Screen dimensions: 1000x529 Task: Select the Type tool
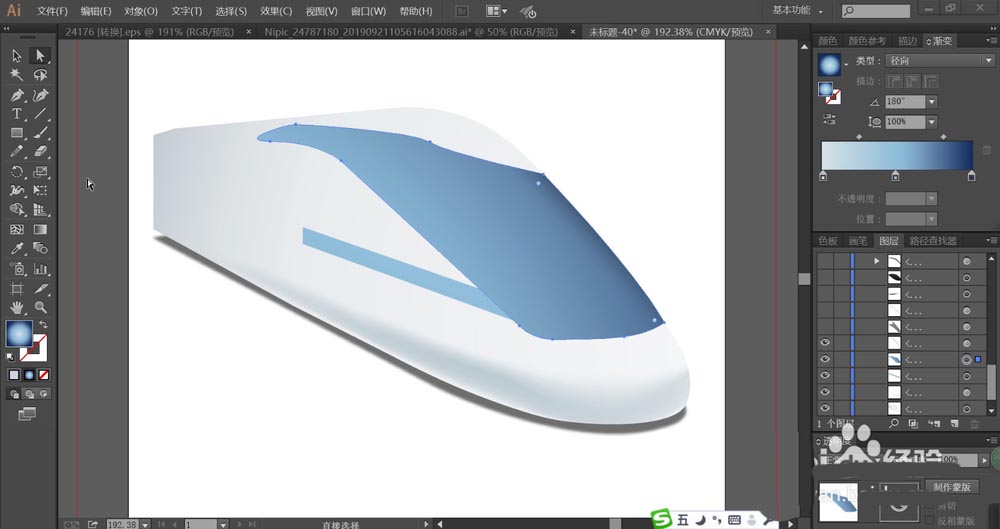[17, 114]
